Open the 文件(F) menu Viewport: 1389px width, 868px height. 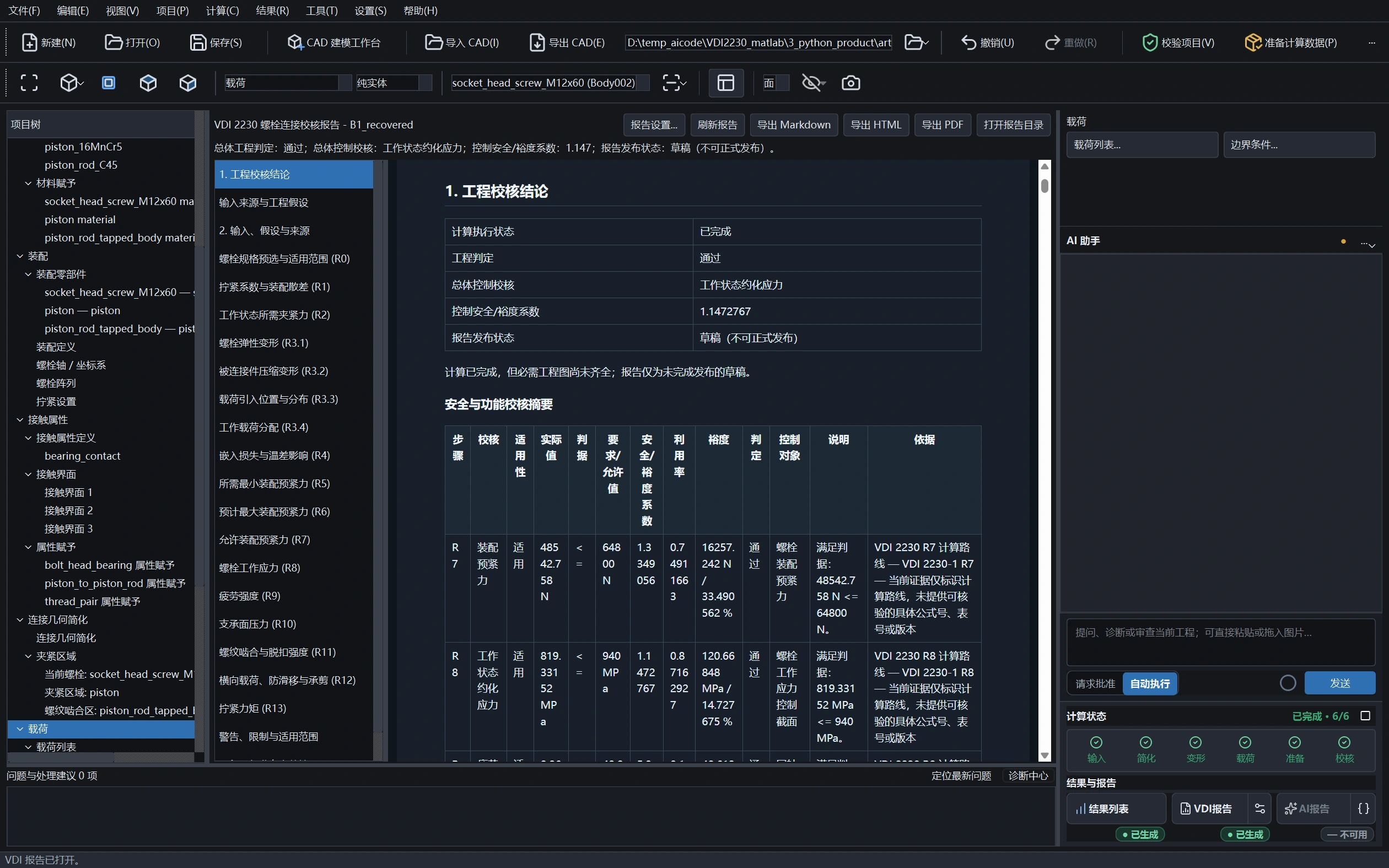[x=24, y=10]
